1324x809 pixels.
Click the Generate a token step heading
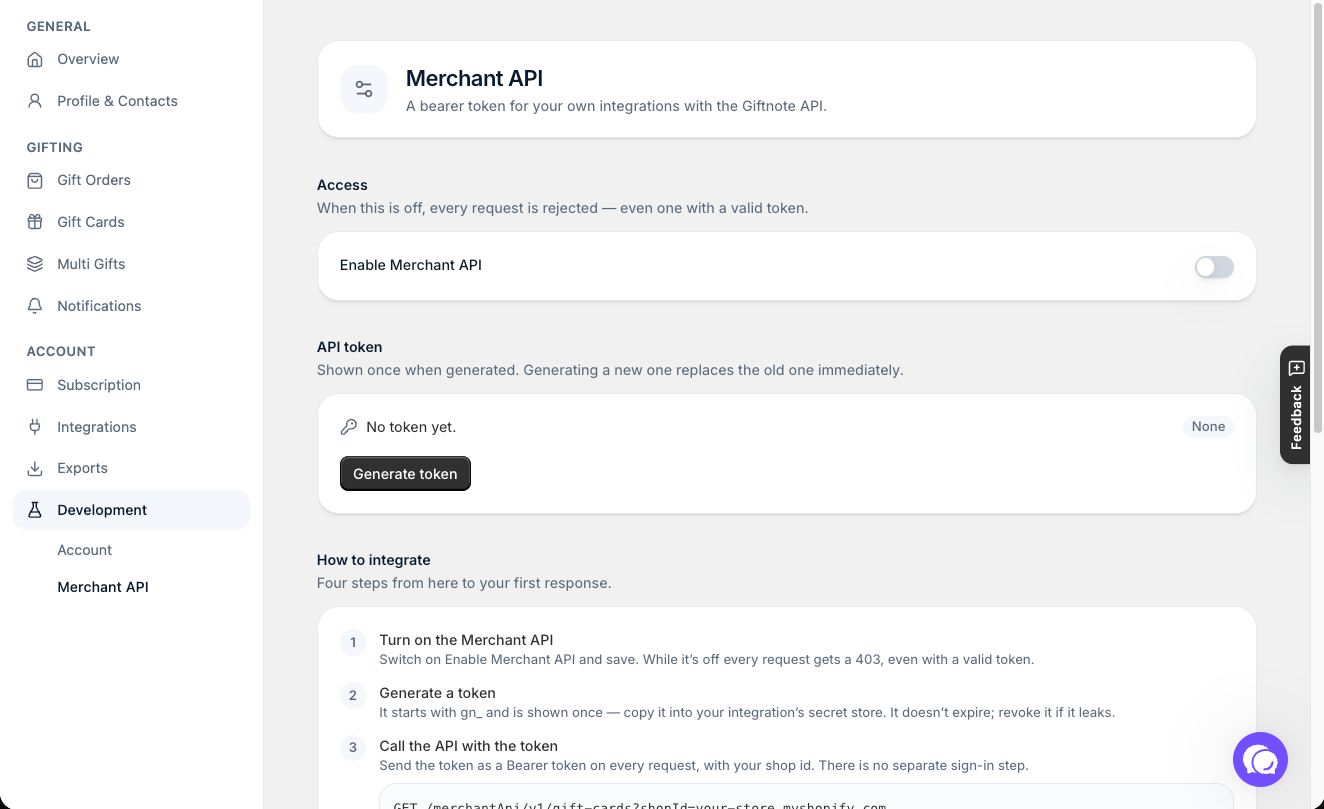click(x=437, y=693)
